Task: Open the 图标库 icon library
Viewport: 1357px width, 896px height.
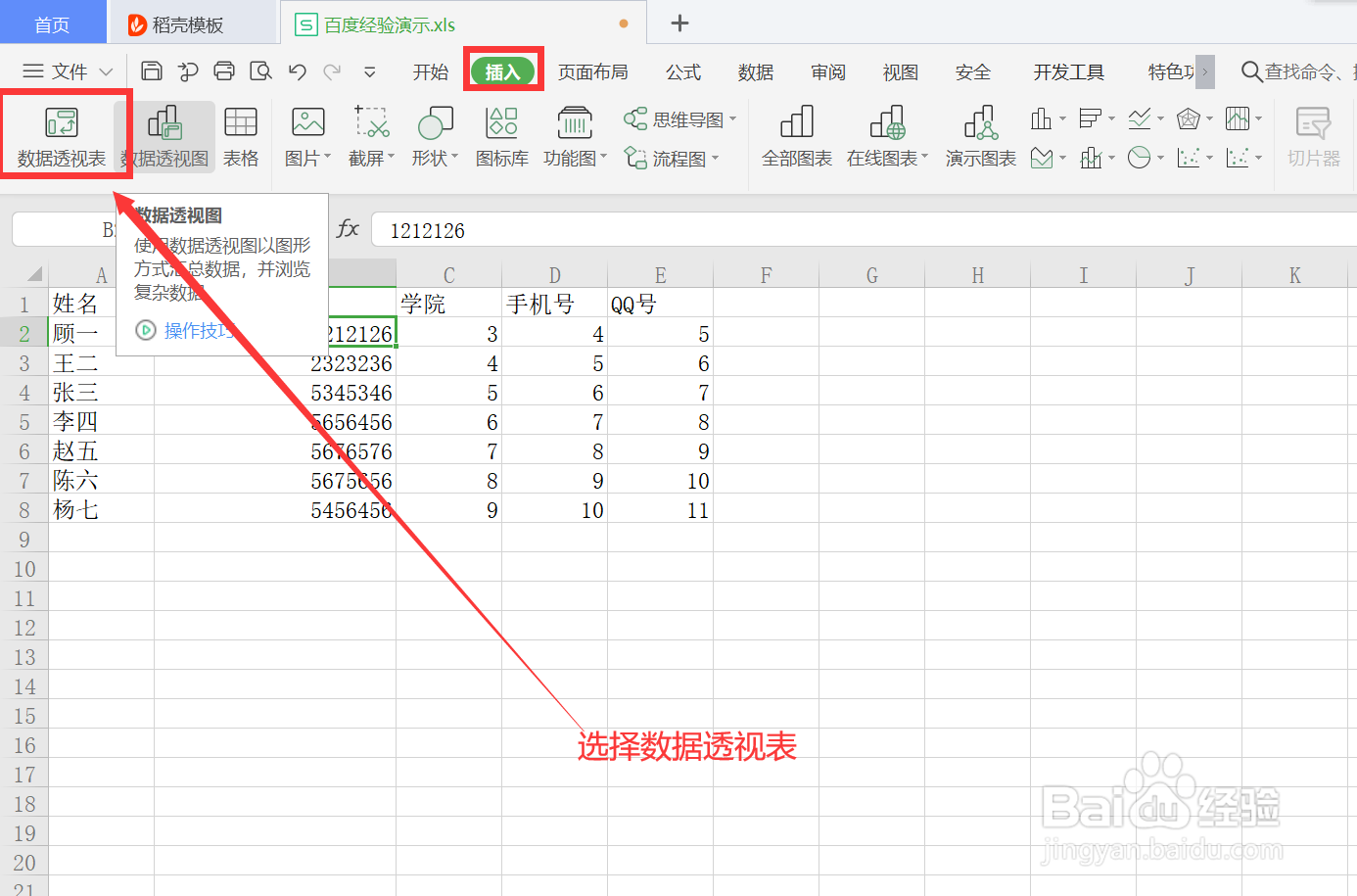Action: 501,136
